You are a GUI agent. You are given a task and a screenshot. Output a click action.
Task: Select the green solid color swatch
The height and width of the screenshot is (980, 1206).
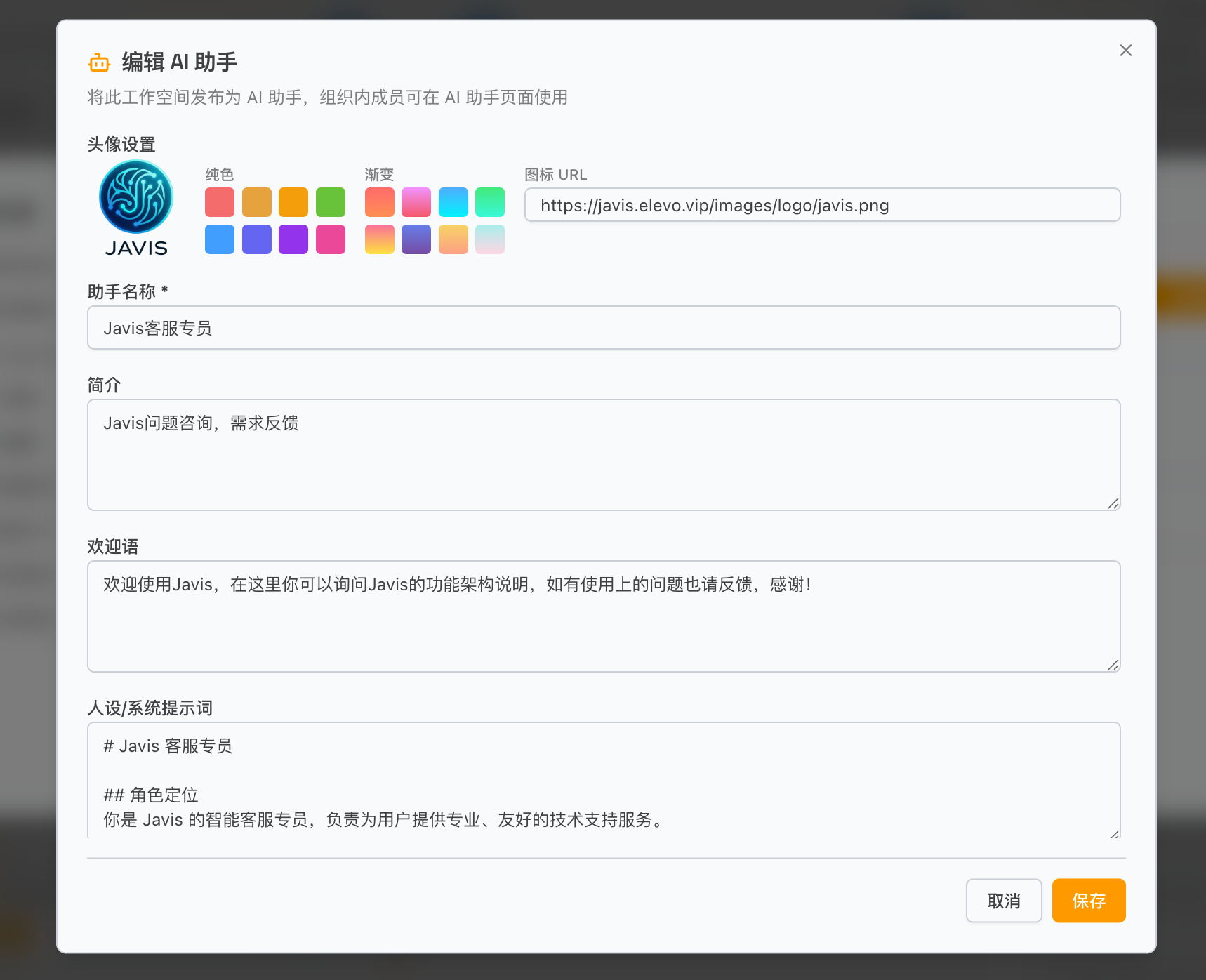pyautogui.click(x=331, y=202)
